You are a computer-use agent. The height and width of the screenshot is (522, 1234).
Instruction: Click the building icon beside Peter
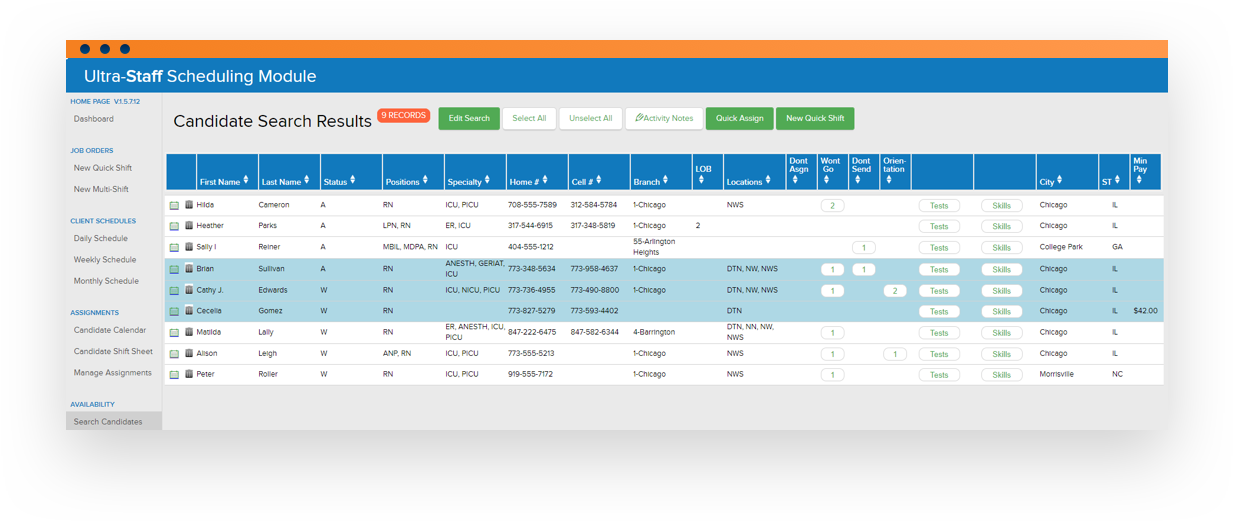tap(189, 375)
